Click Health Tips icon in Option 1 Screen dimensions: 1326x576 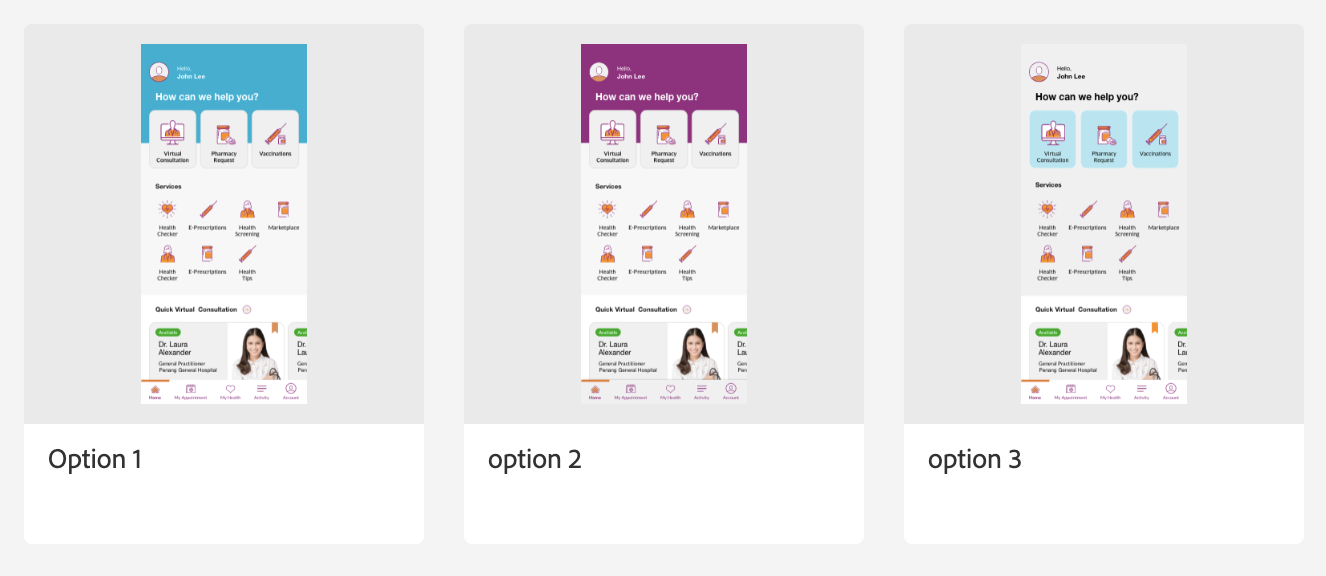(x=247, y=254)
